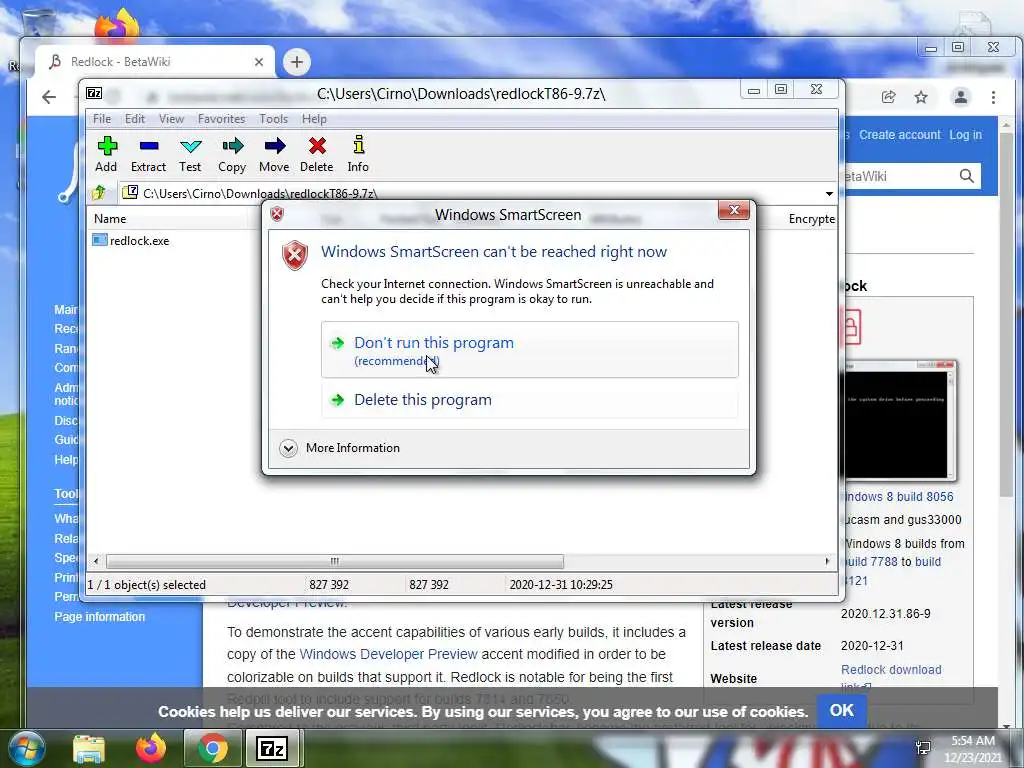This screenshot has width=1024, height=768.
Task: Open a new Chrome tab
Action: (296, 62)
